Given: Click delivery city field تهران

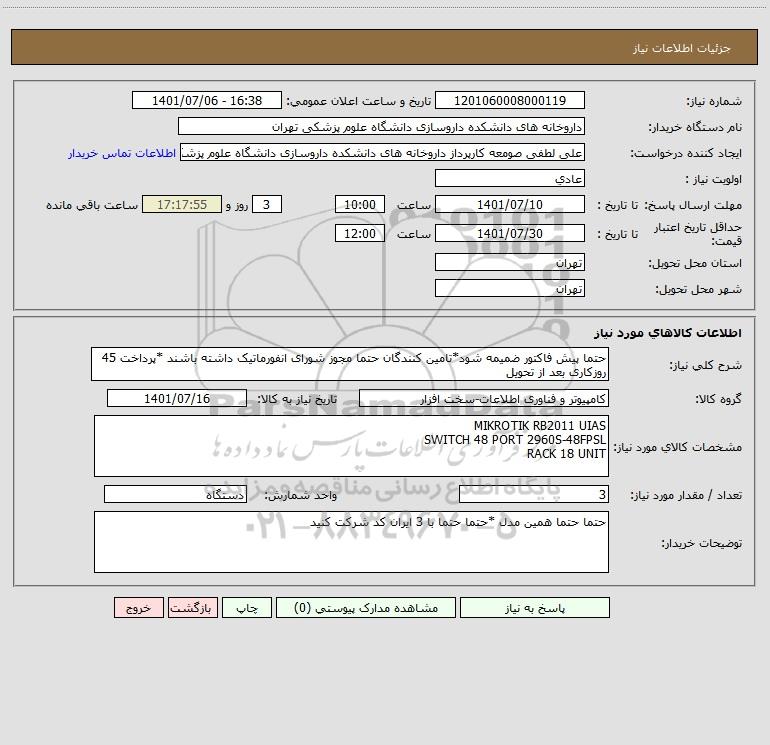Looking at the screenshot, I should (x=510, y=288).
